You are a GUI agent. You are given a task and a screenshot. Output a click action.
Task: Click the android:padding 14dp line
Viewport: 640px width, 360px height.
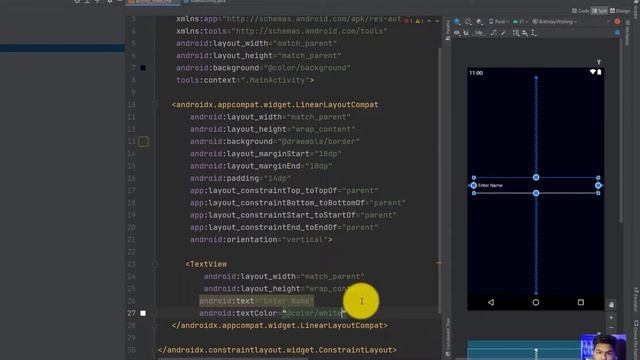[x=240, y=178]
